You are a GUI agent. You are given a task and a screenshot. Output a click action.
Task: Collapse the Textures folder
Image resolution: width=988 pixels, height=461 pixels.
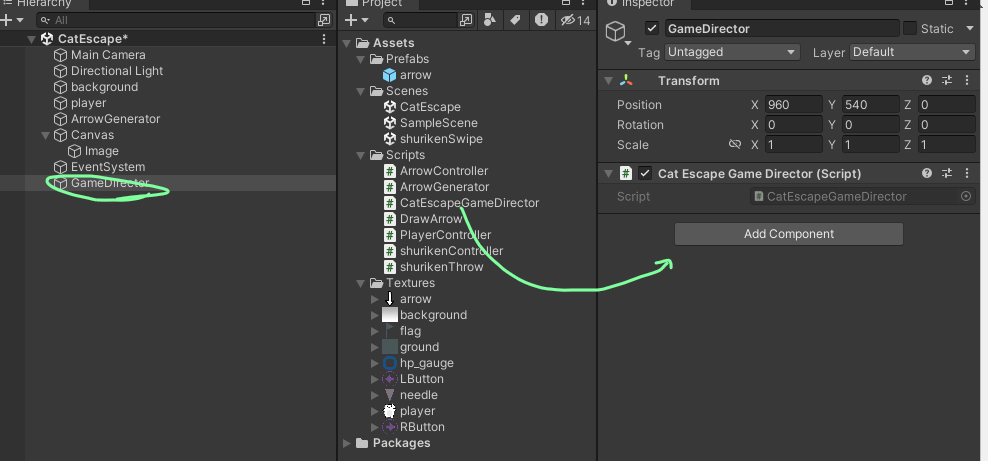point(360,283)
